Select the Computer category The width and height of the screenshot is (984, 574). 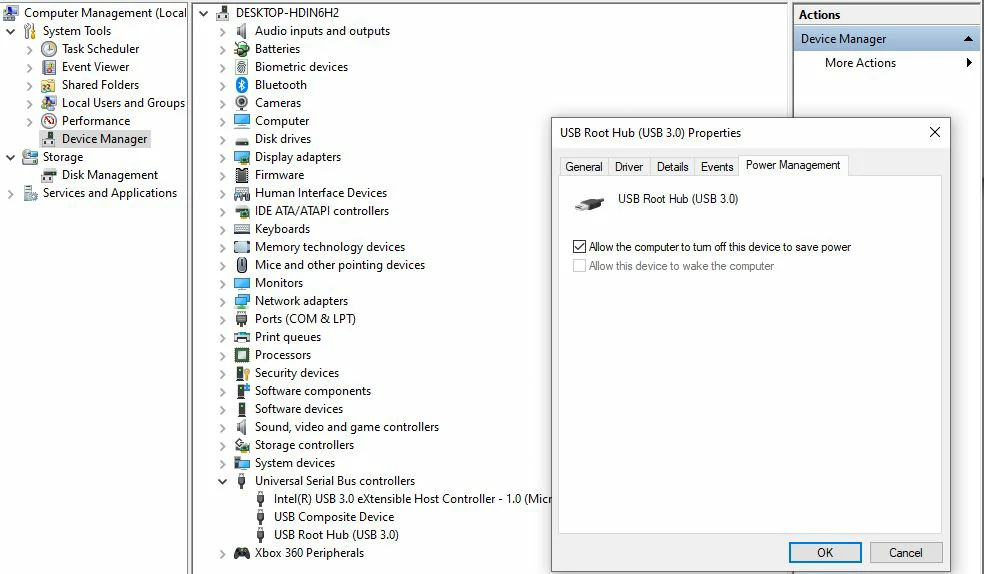coord(282,121)
